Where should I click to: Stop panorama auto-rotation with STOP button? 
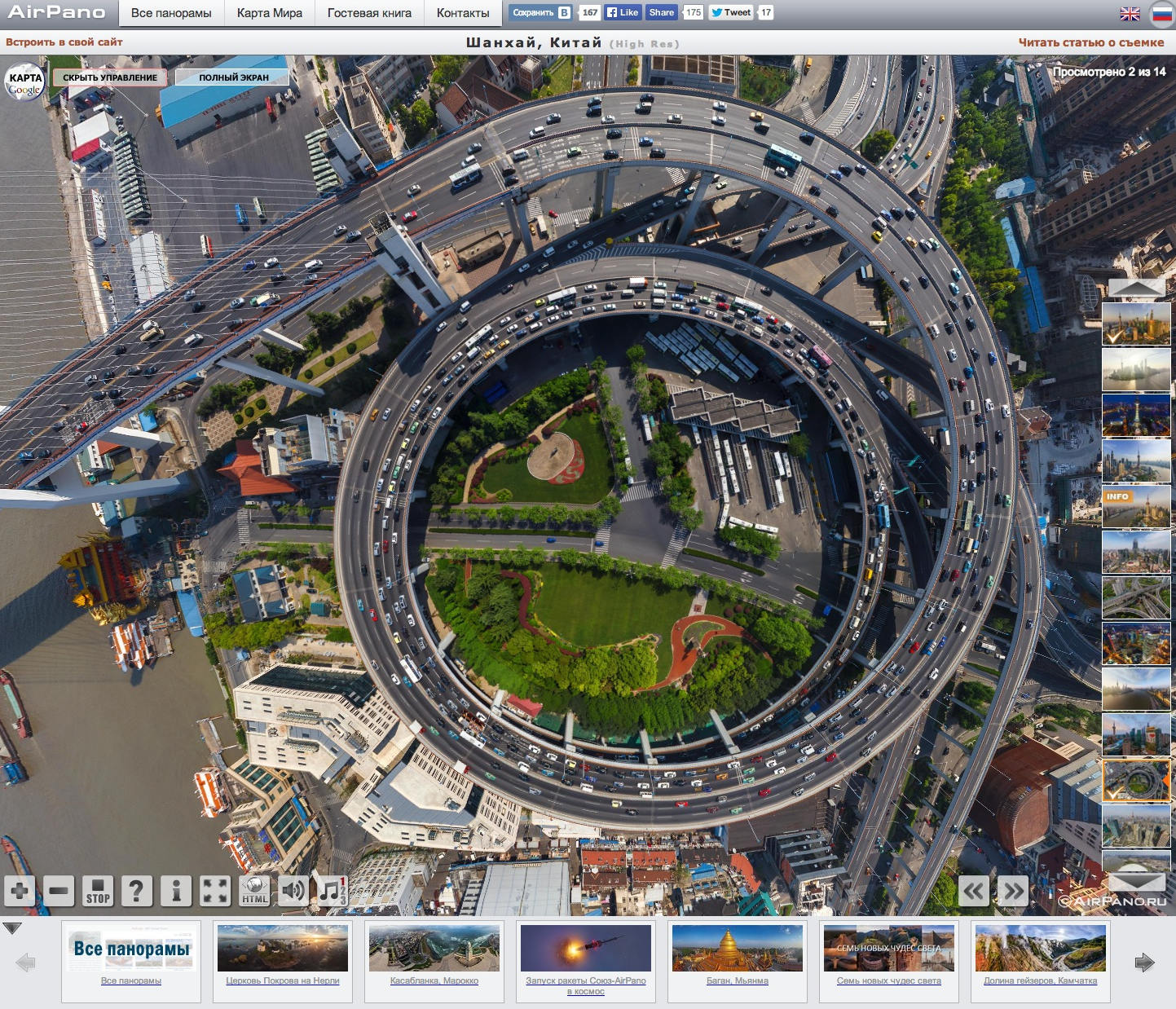(98, 891)
